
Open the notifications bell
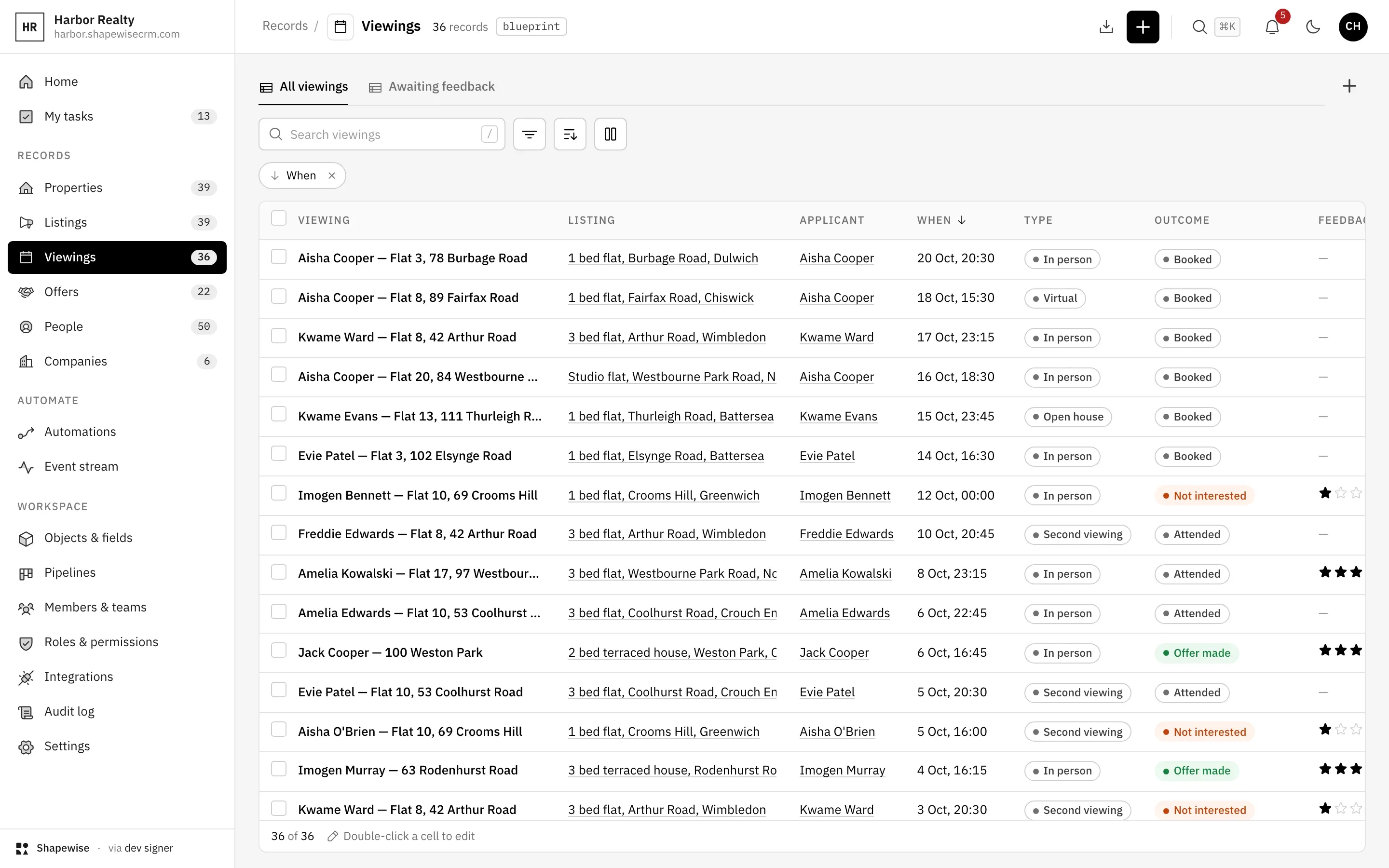[1272, 27]
